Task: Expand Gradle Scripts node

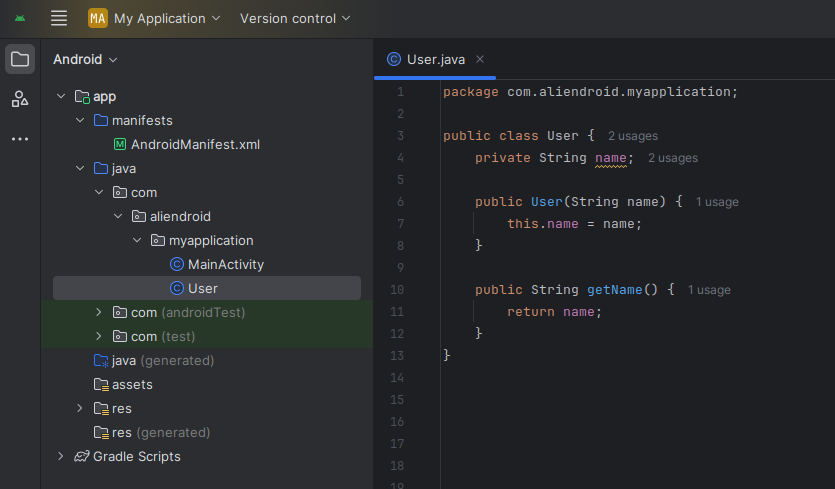Action: (61, 456)
